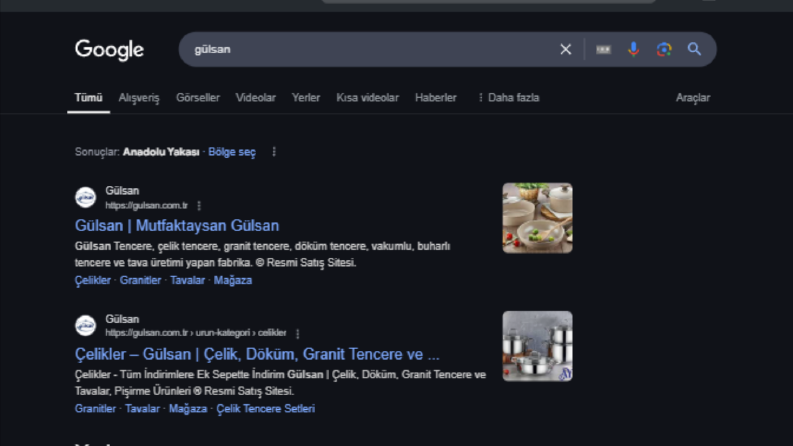Click the https://gulsan.com.tr URL text

click(146, 205)
